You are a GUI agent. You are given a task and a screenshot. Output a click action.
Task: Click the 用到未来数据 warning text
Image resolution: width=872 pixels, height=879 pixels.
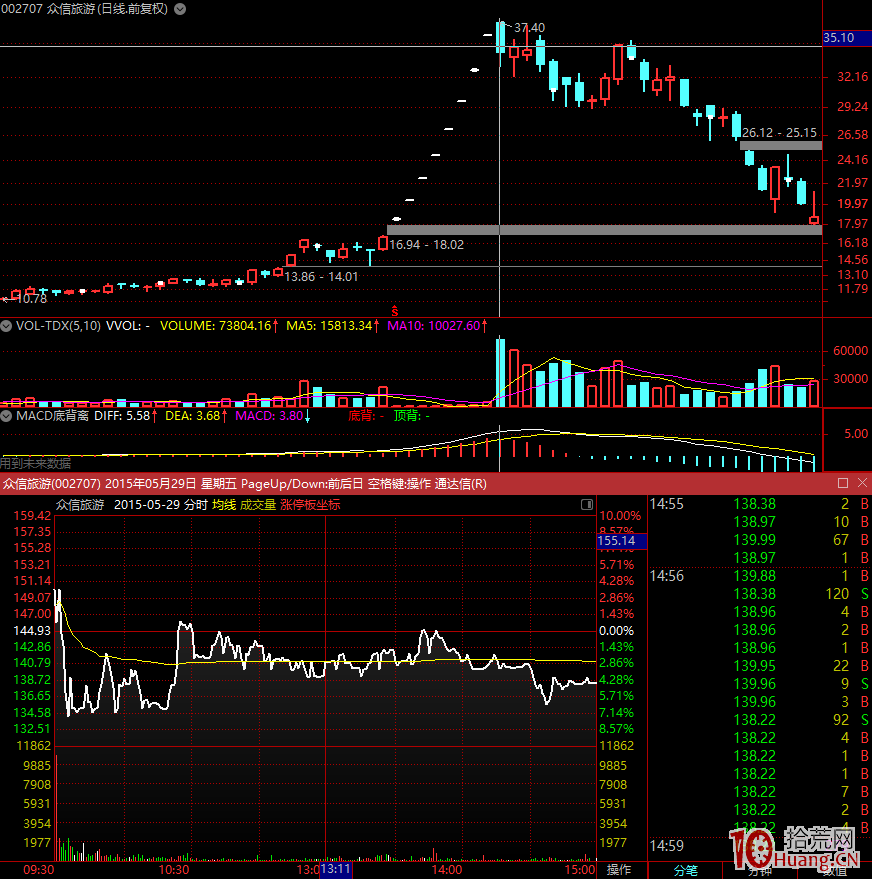[x=36, y=463]
